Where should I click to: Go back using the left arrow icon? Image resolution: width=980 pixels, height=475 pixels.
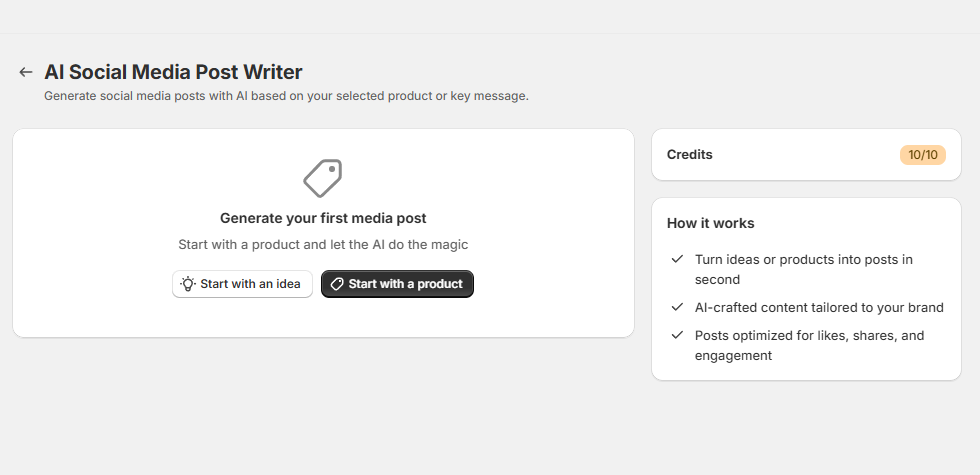pyautogui.click(x=26, y=72)
